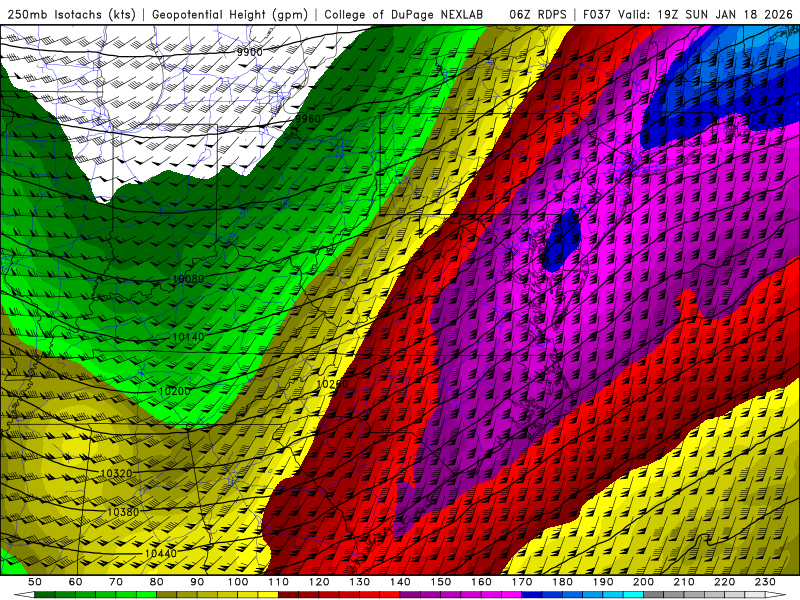The image size is (800, 600).
Task: Click the 10380 contour label
Action: point(123,512)
